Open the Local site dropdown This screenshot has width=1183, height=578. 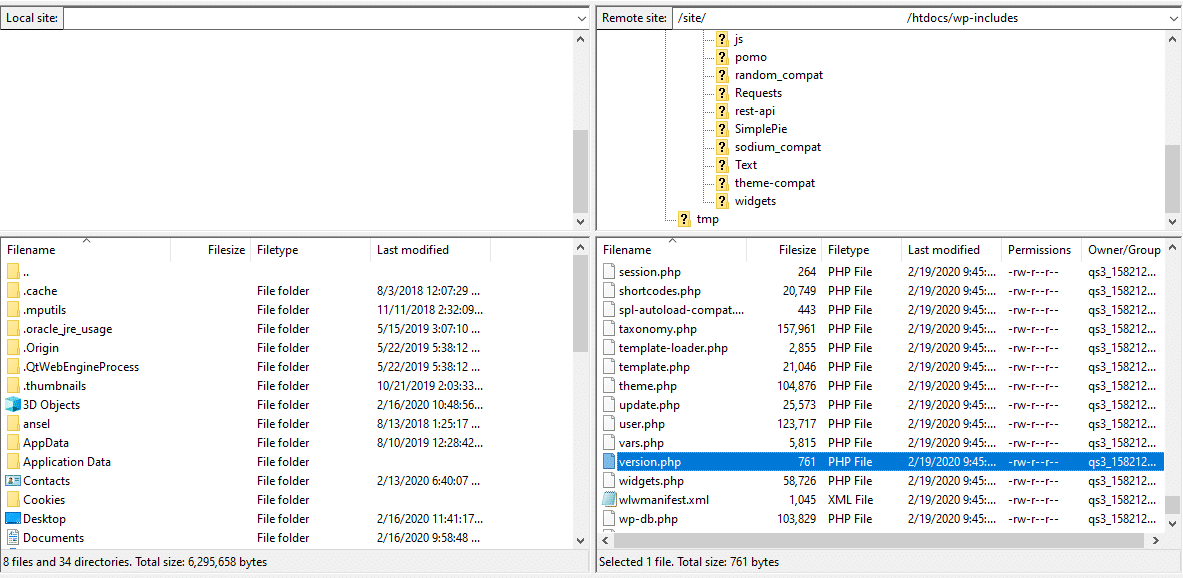(583, 17)
